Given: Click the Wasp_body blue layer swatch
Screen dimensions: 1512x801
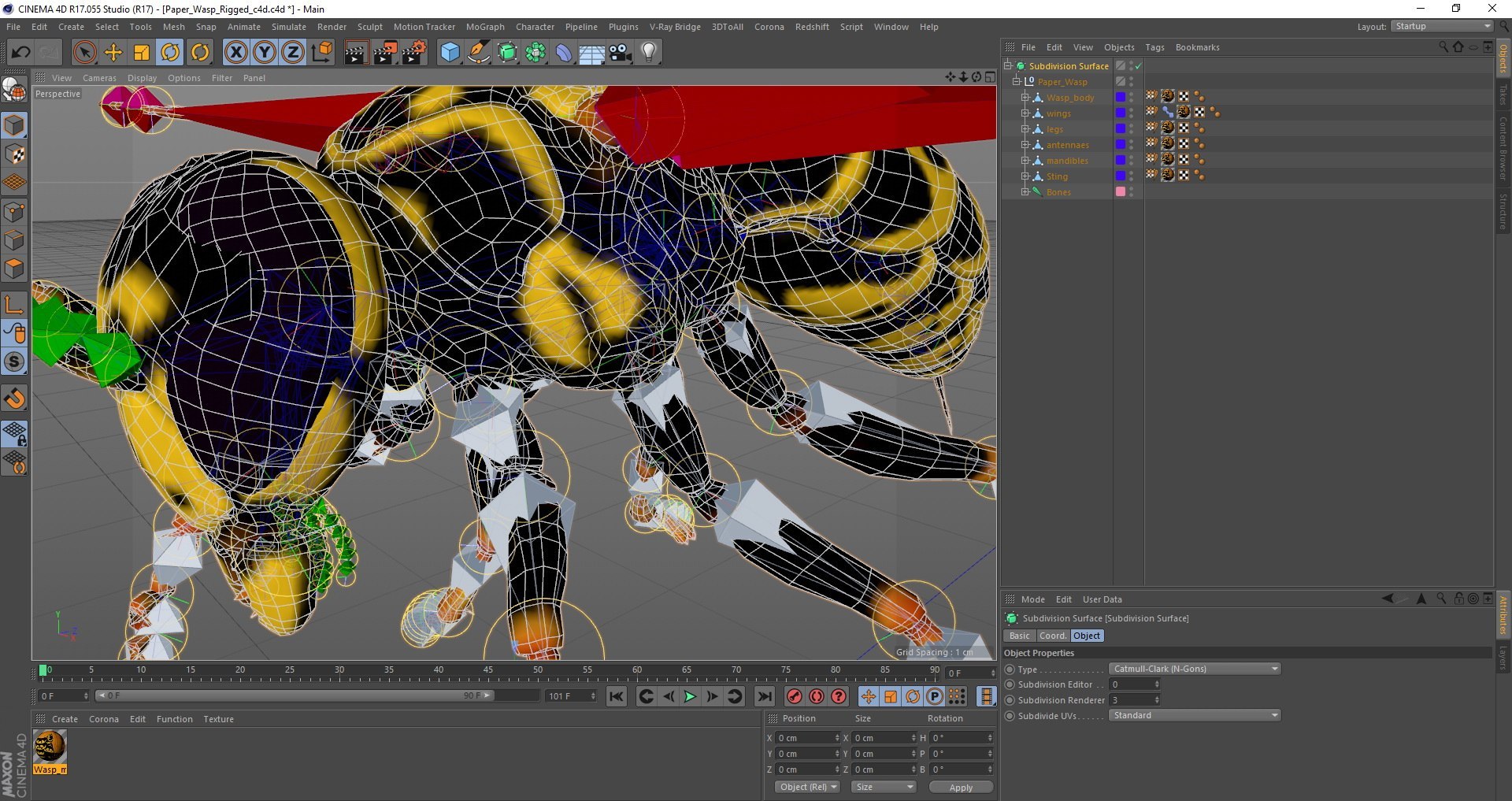Looking at the screenshot, I should pyautogui.click(x=1121, y=98).
